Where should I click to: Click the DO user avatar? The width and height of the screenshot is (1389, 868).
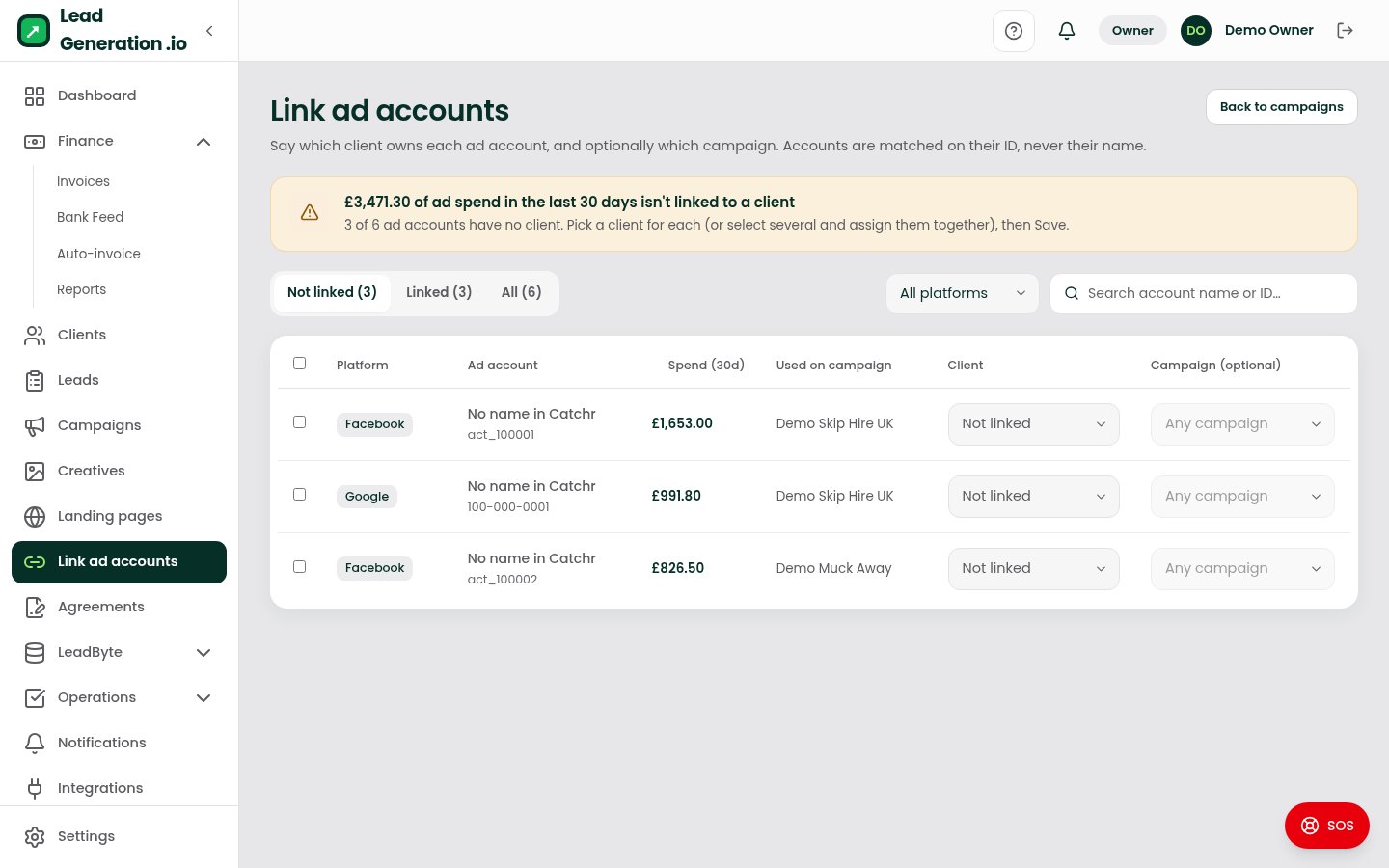(1196, 31)
